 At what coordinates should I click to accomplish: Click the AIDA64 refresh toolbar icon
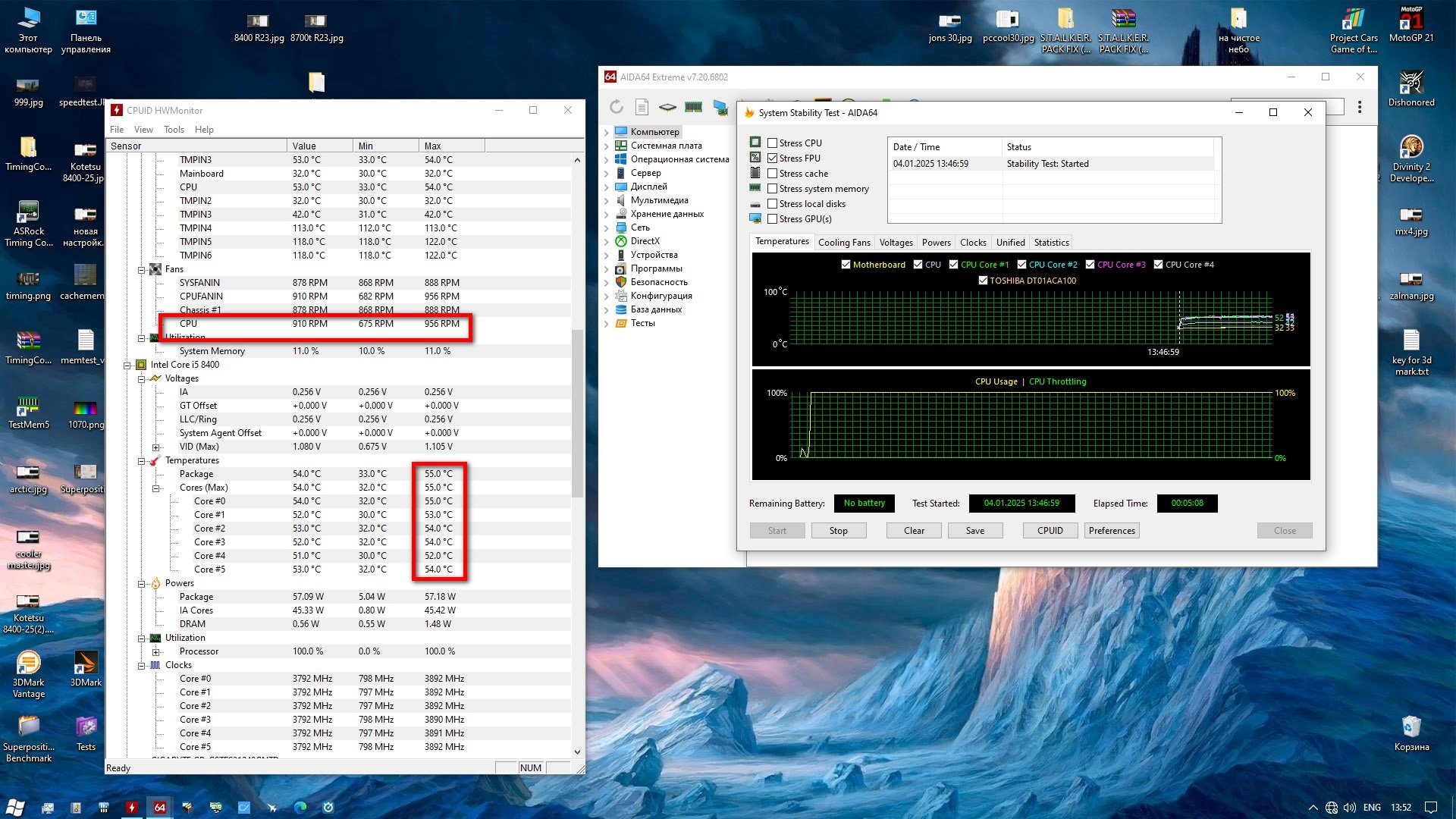point(617,107)
